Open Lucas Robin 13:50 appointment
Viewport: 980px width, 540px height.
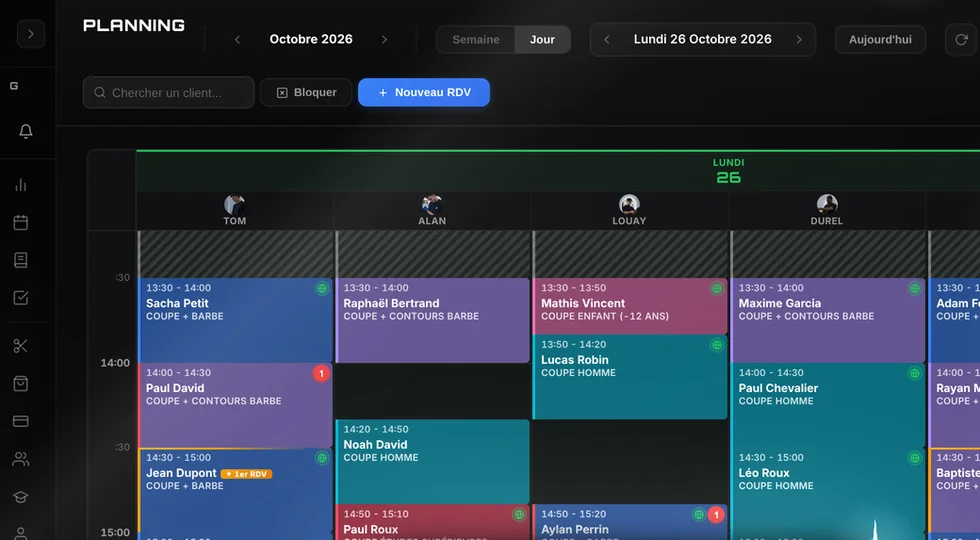click(630, 377)
